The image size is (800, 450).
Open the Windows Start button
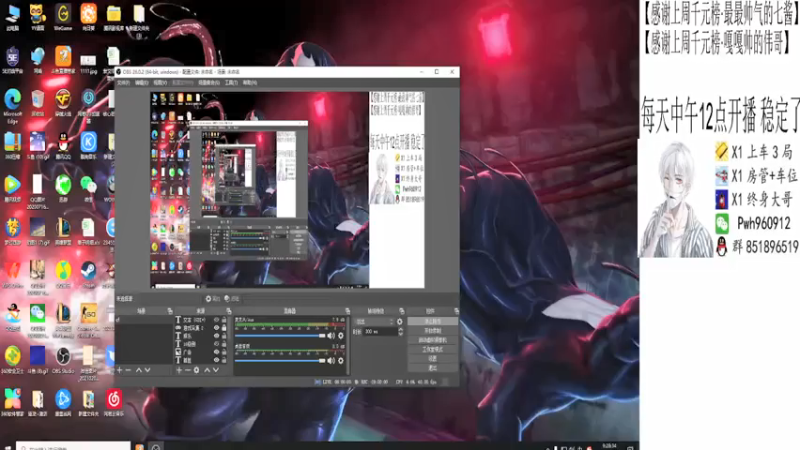pos(7,447)
